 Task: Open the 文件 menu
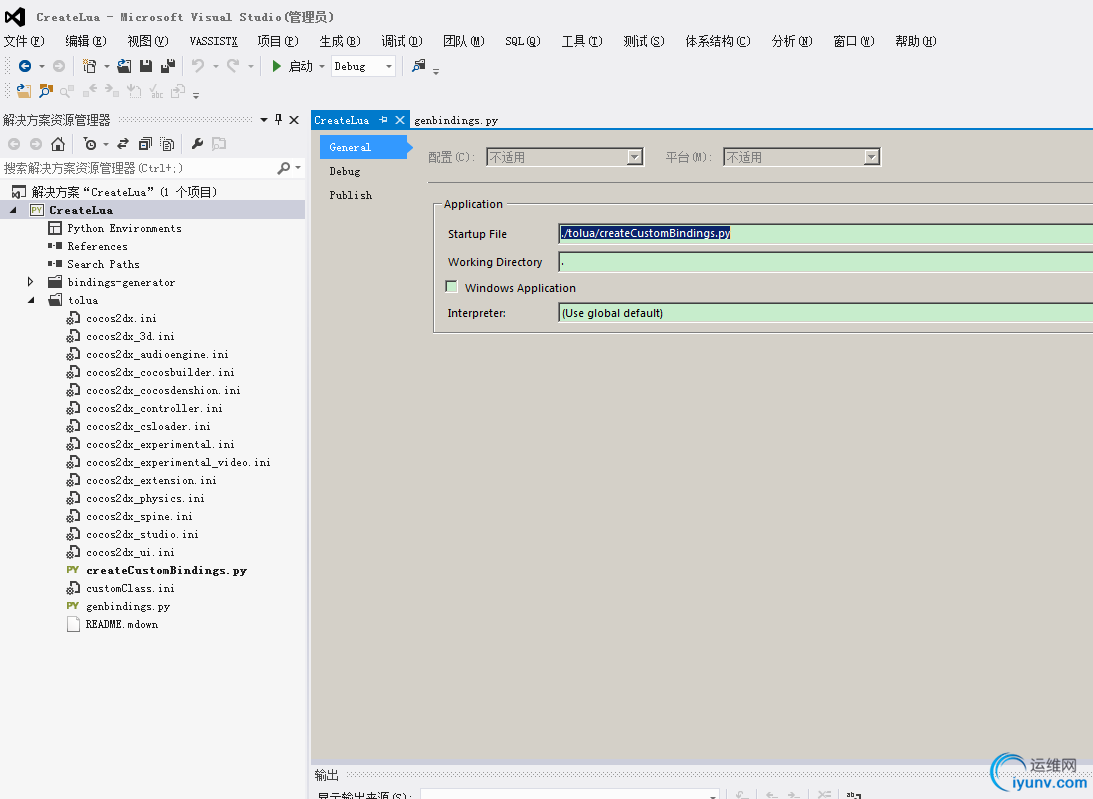[24, 41]
